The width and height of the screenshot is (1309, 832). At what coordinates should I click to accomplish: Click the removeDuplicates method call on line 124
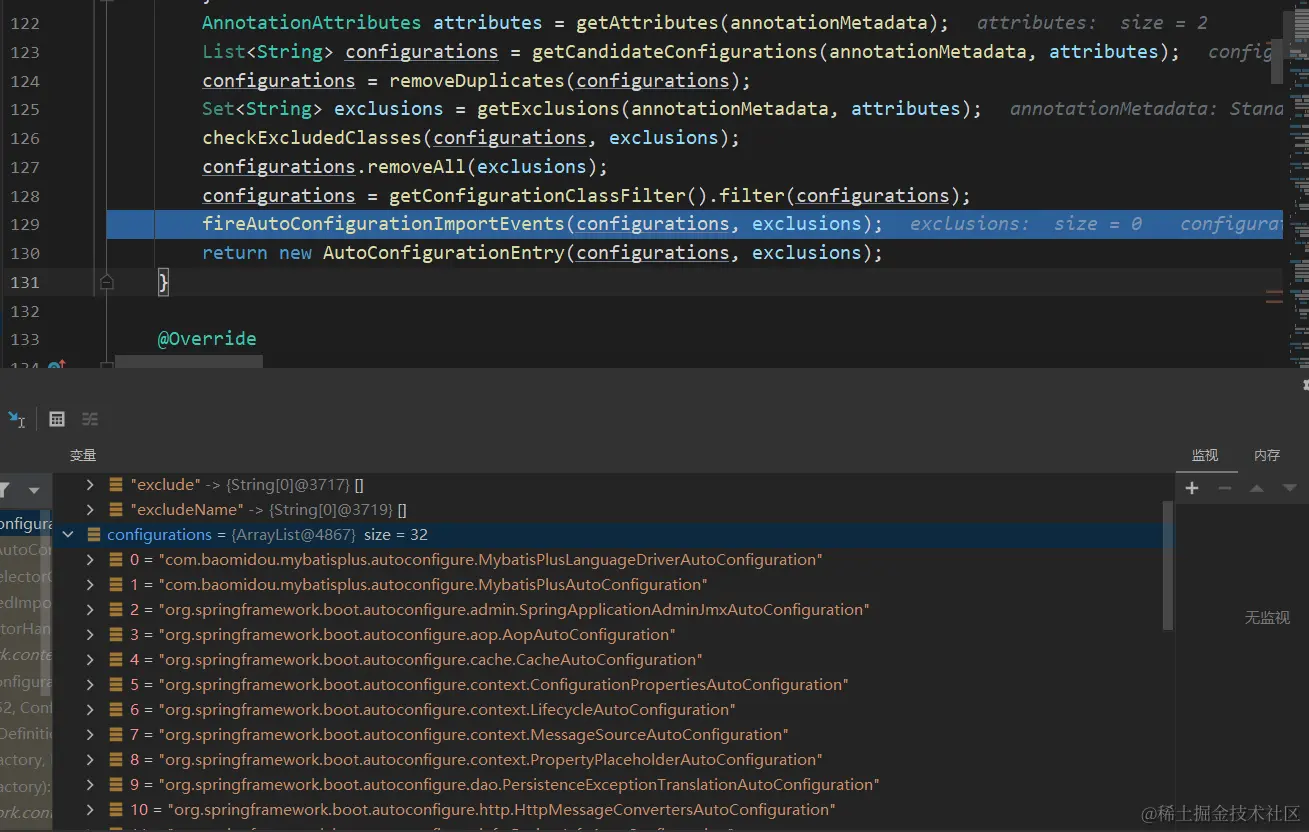point(477,81)
